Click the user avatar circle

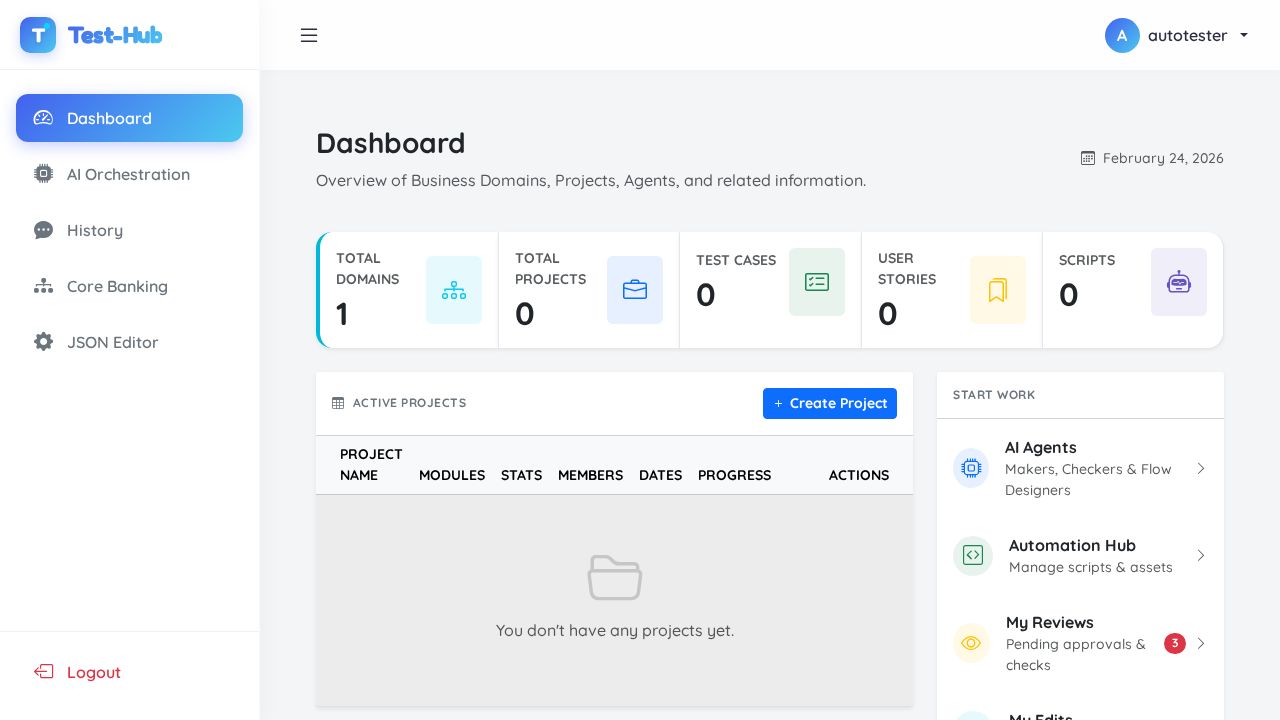1122,35
